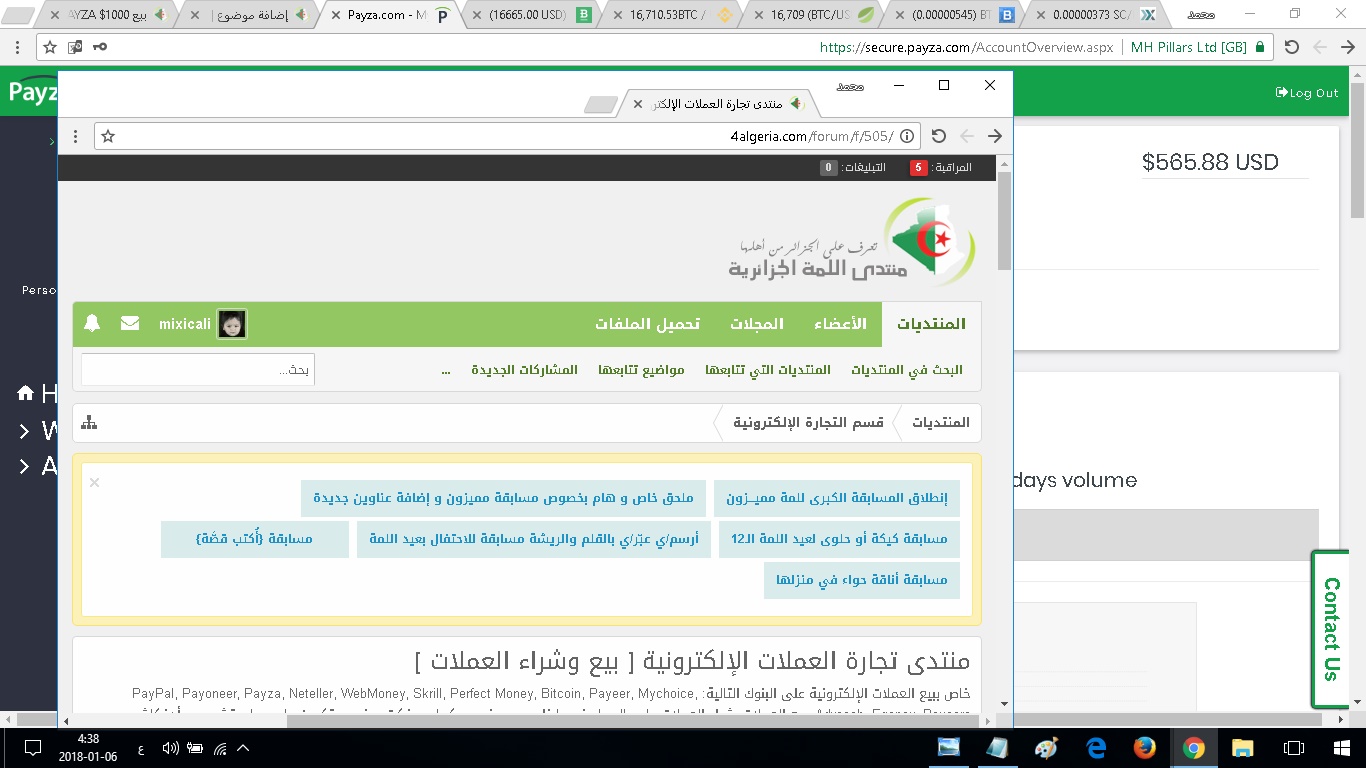Open site info icon beside 4algeria.com URL
The image size is (1366, 770).
click(x=907, y=136)
